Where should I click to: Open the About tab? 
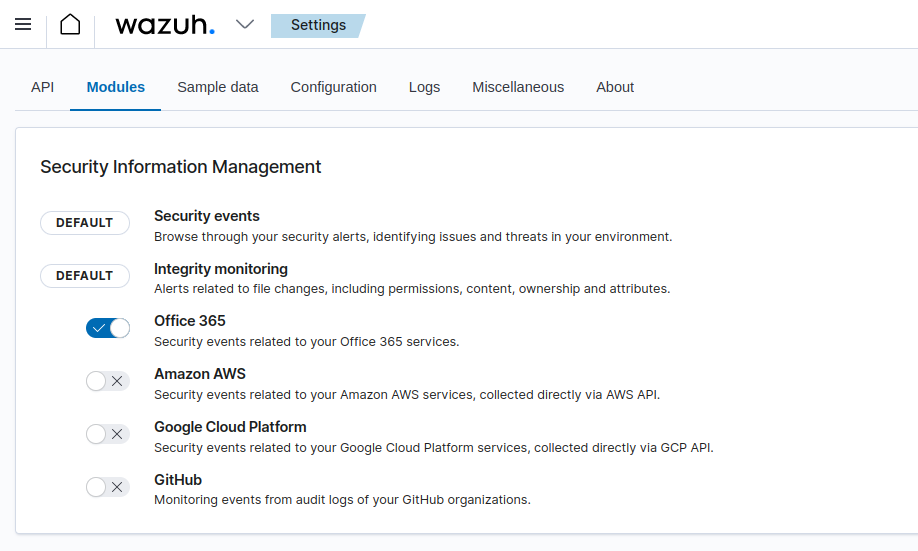[615, 87]
